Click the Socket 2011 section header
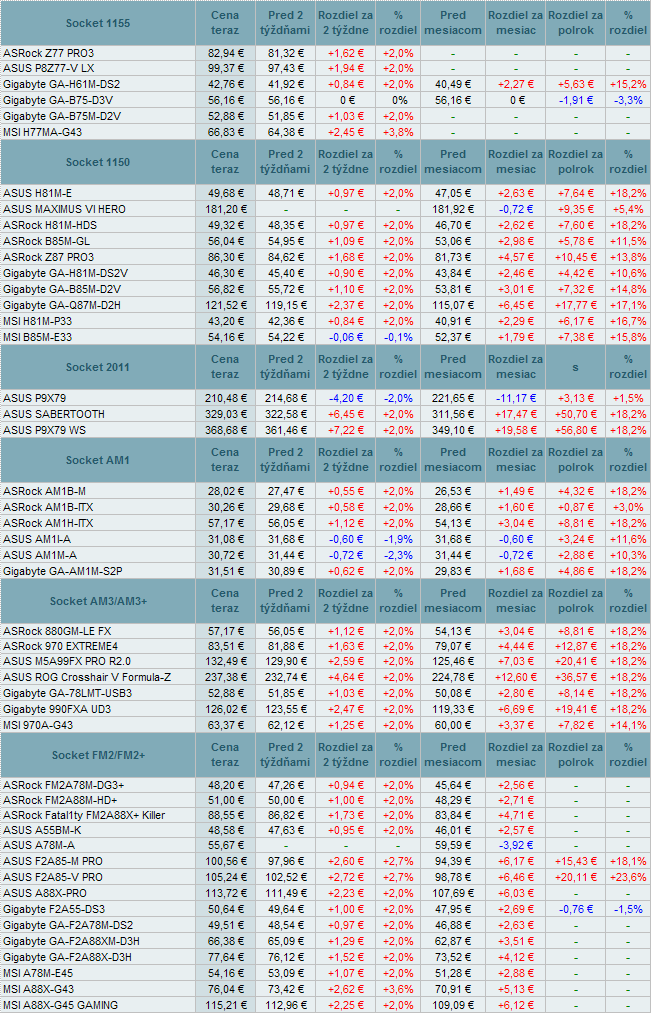The width and height of the screenshot is (651, 1013). tap(98, 367)
